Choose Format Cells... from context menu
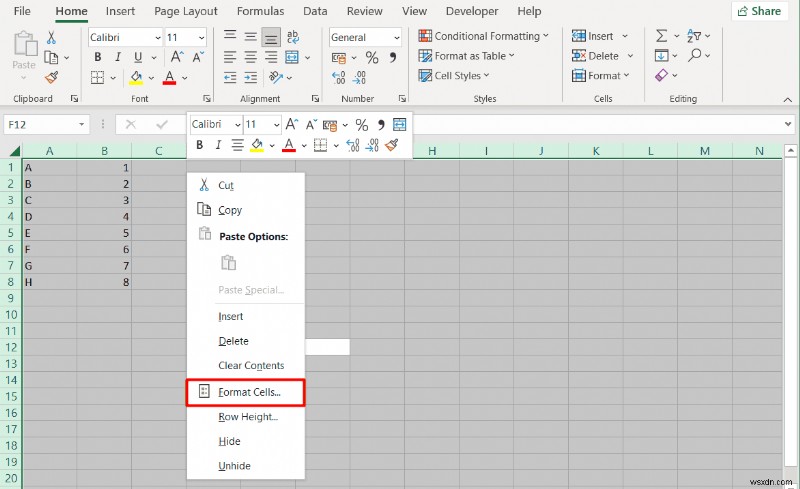This screenshot has height=489, width=800. tap(245, 393)
